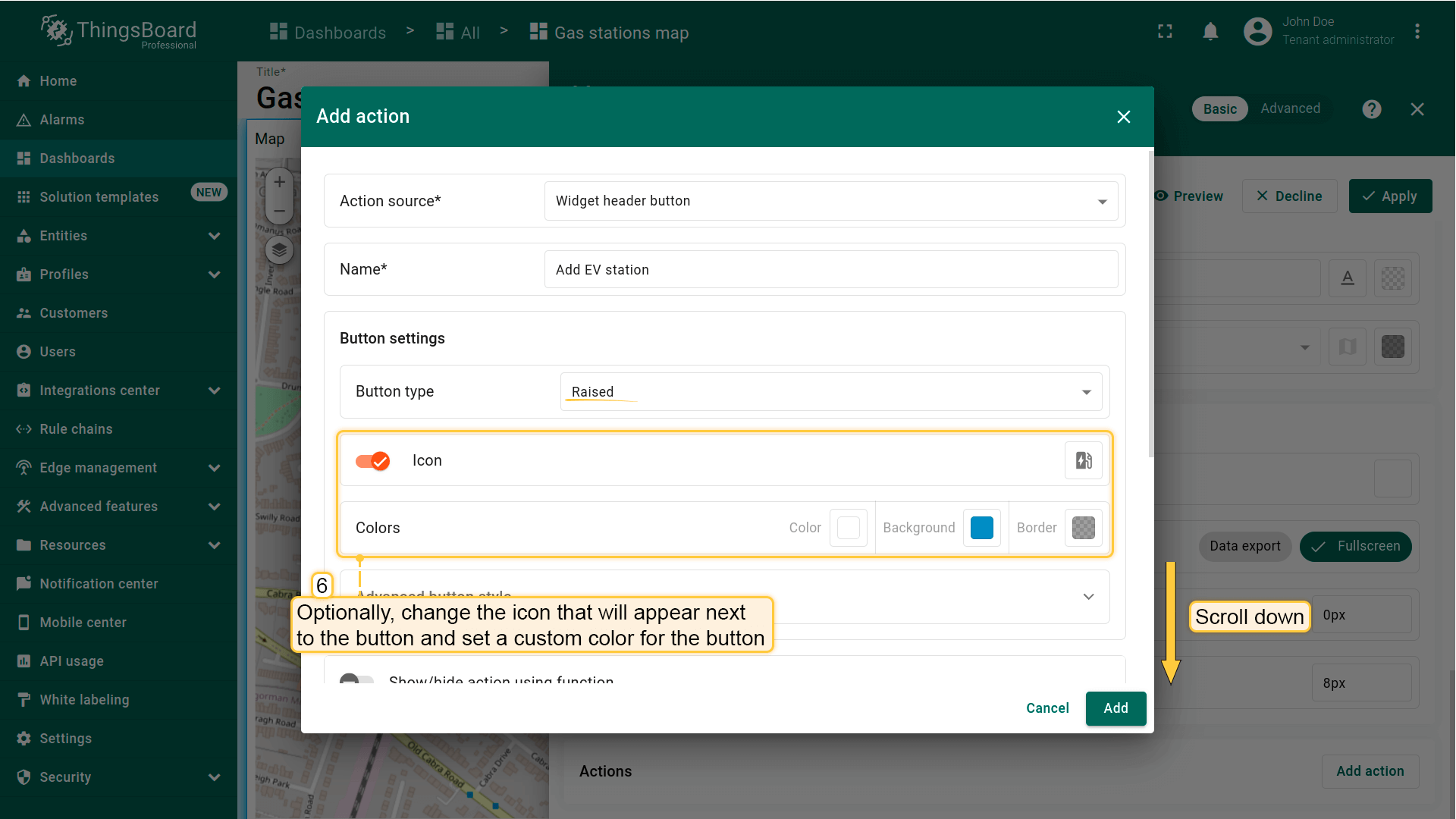Open the Button type dropdown
The width and height of the screenshot is (1456, 819).
[830, 392]
